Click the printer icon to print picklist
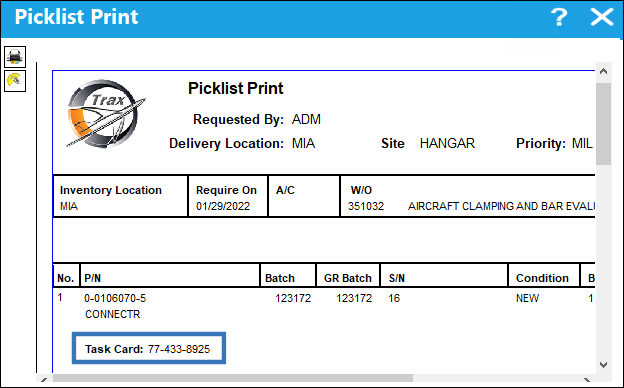The height and width of the screenshot is (388, 624). click(x=15, y=57)
